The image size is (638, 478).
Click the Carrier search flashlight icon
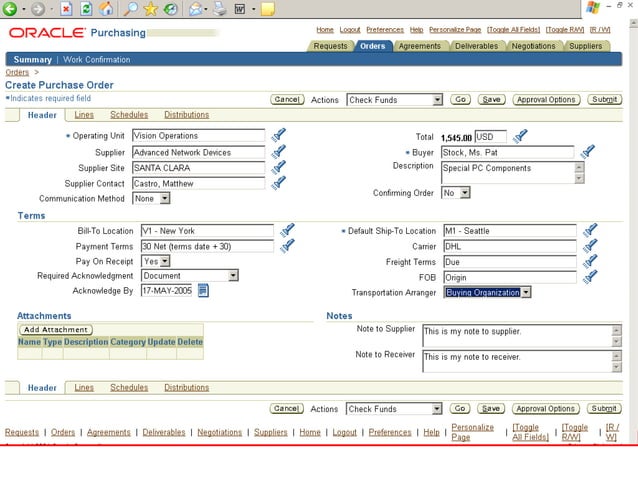(590, 246)
